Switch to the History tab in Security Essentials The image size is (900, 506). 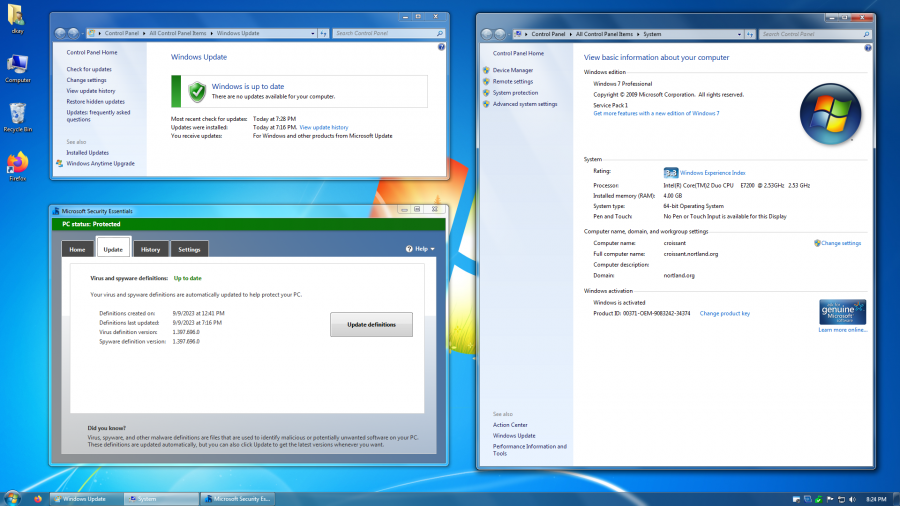click(x=150, y=249)
